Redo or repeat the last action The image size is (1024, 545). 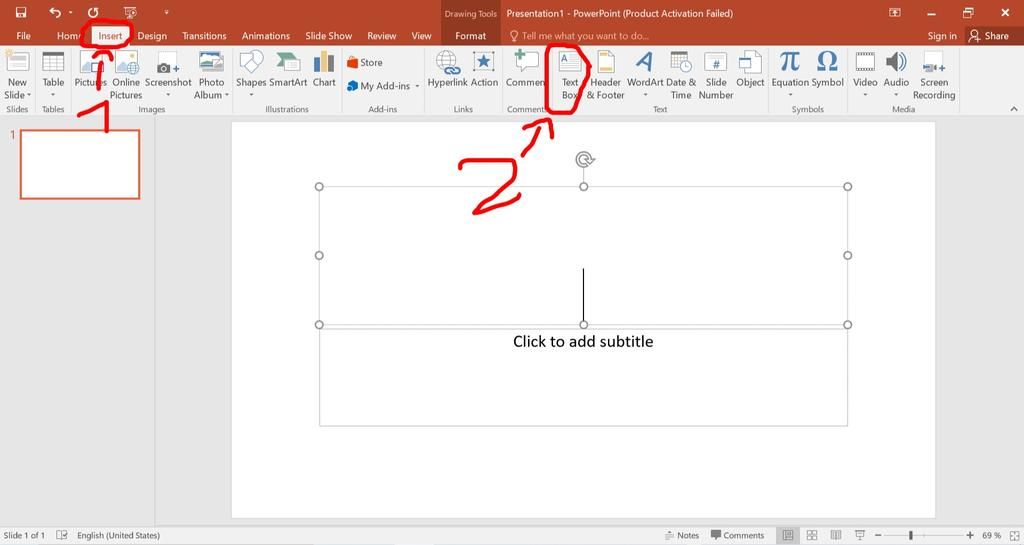pyautogui.click(x=93, y=12)
